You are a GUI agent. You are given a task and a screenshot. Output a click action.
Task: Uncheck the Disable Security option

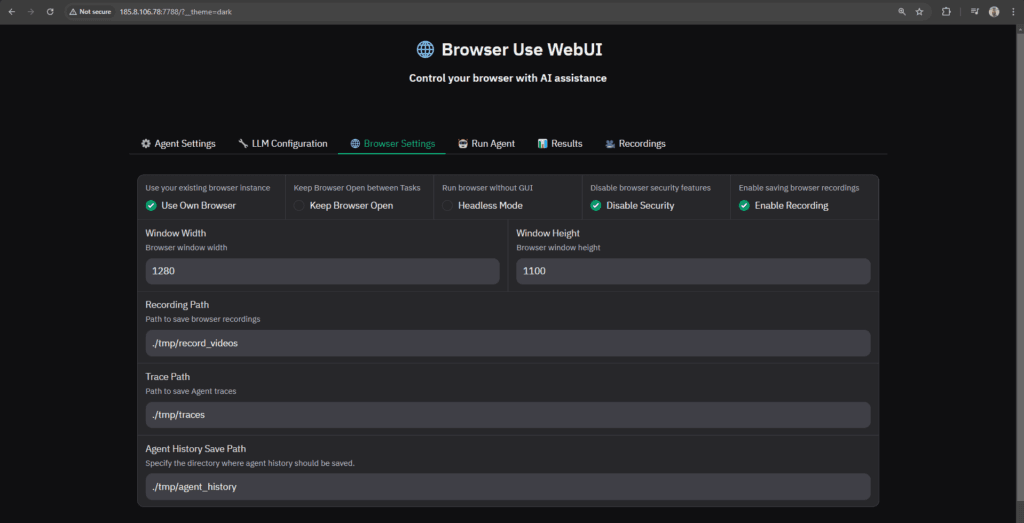(596, 205)
